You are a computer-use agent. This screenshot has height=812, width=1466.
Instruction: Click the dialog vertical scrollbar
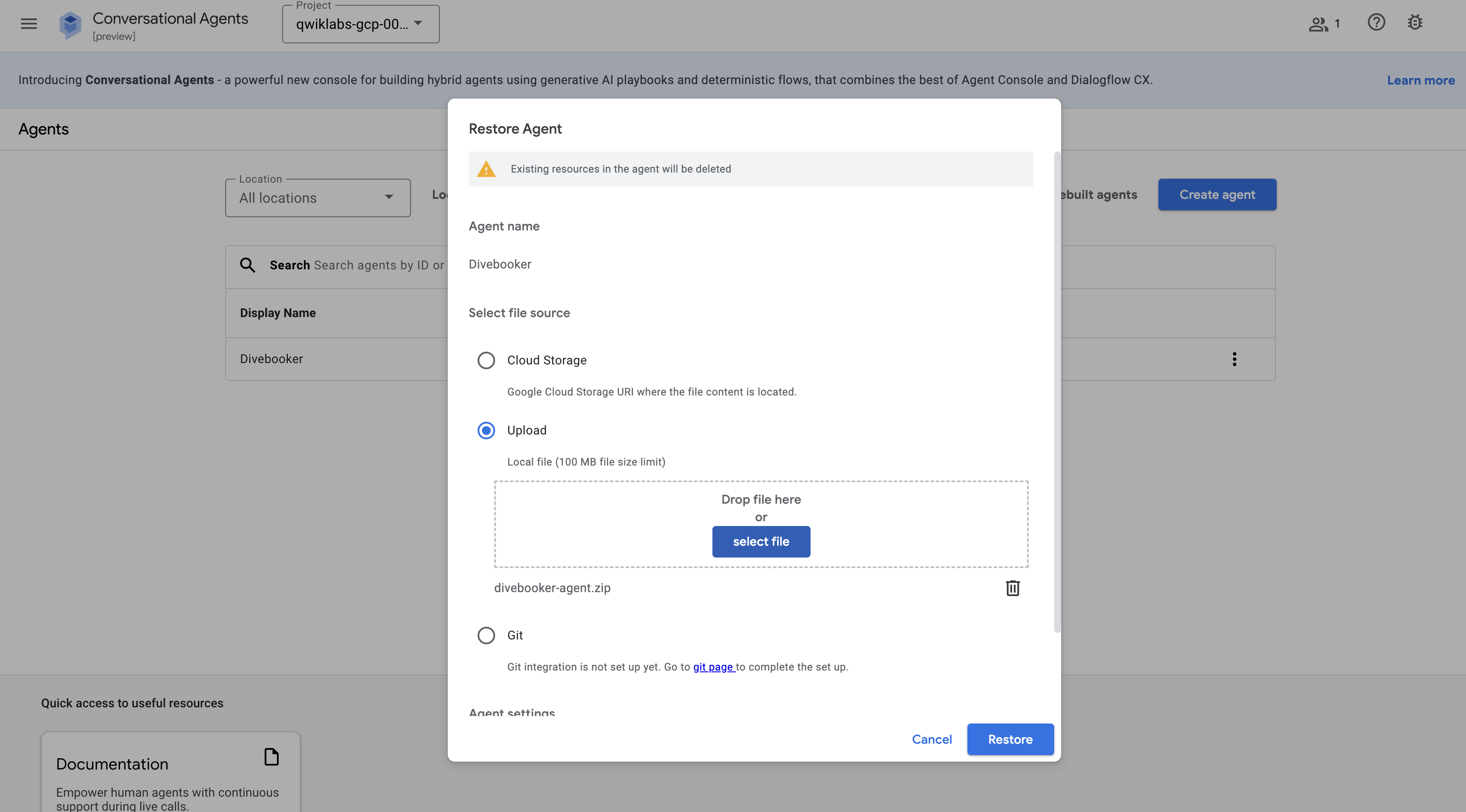pyautogui.click(x=1057, y=392)
